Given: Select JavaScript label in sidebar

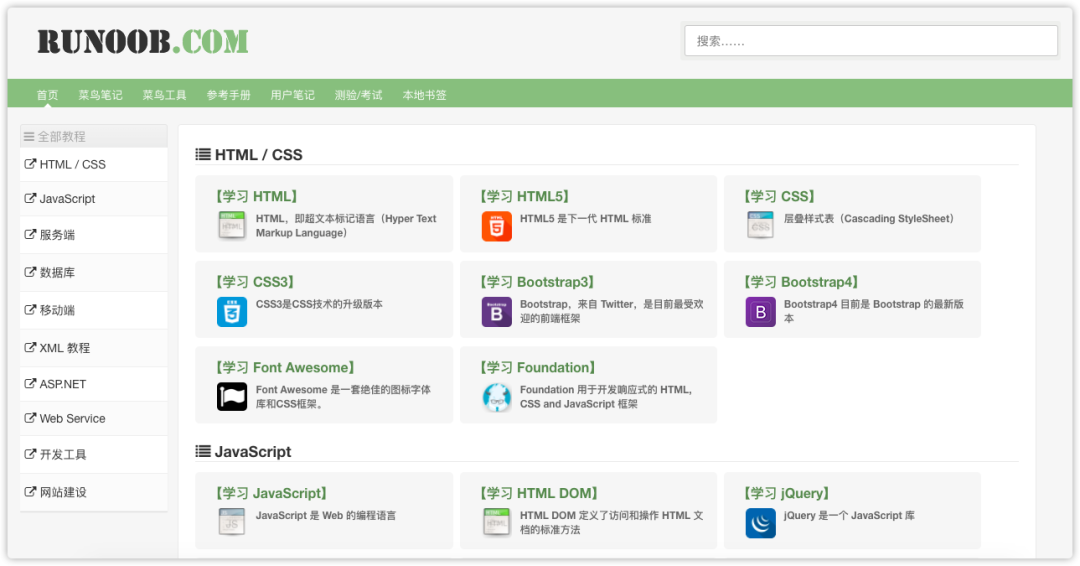Looking at the screenshot, I should click(x=68, y=198).
